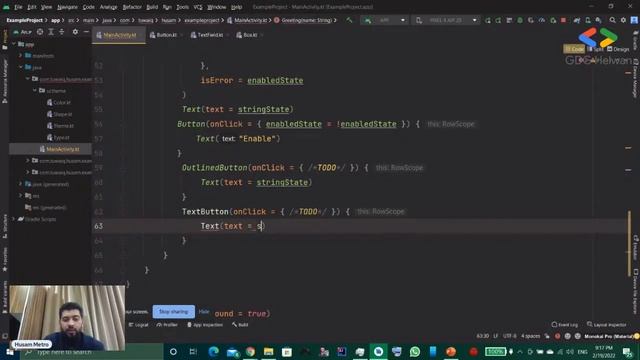Viewport: 640px width, 360px height.
Task: Click the Sync Project with Gradle icon
Action: [577, 20]
